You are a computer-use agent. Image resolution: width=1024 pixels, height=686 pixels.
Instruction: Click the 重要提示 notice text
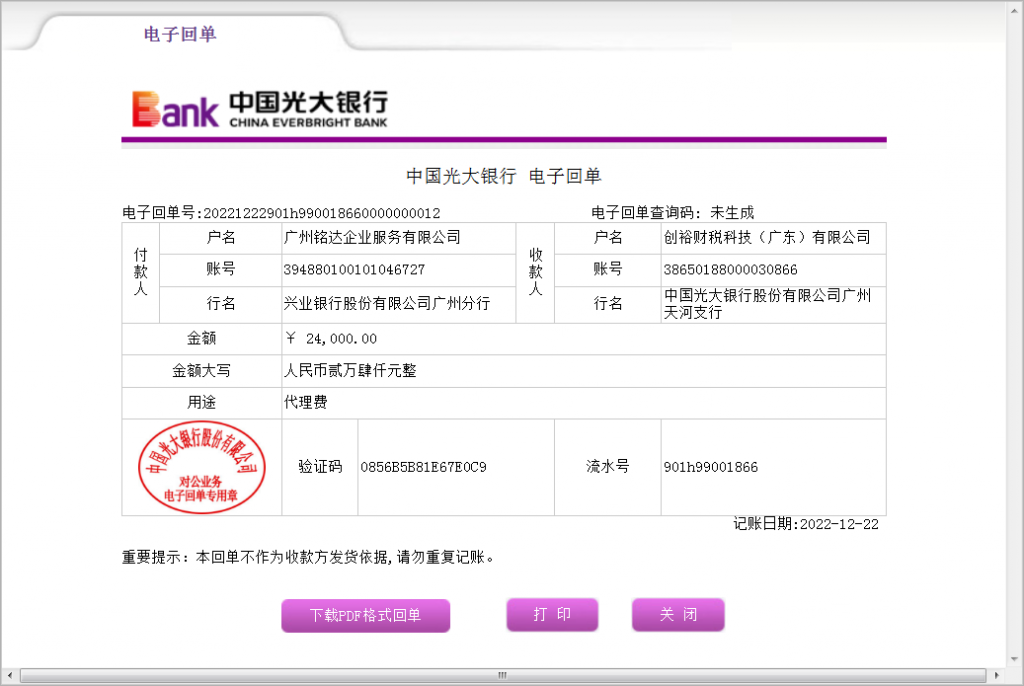pyautogui.click(x=308, y=557)
